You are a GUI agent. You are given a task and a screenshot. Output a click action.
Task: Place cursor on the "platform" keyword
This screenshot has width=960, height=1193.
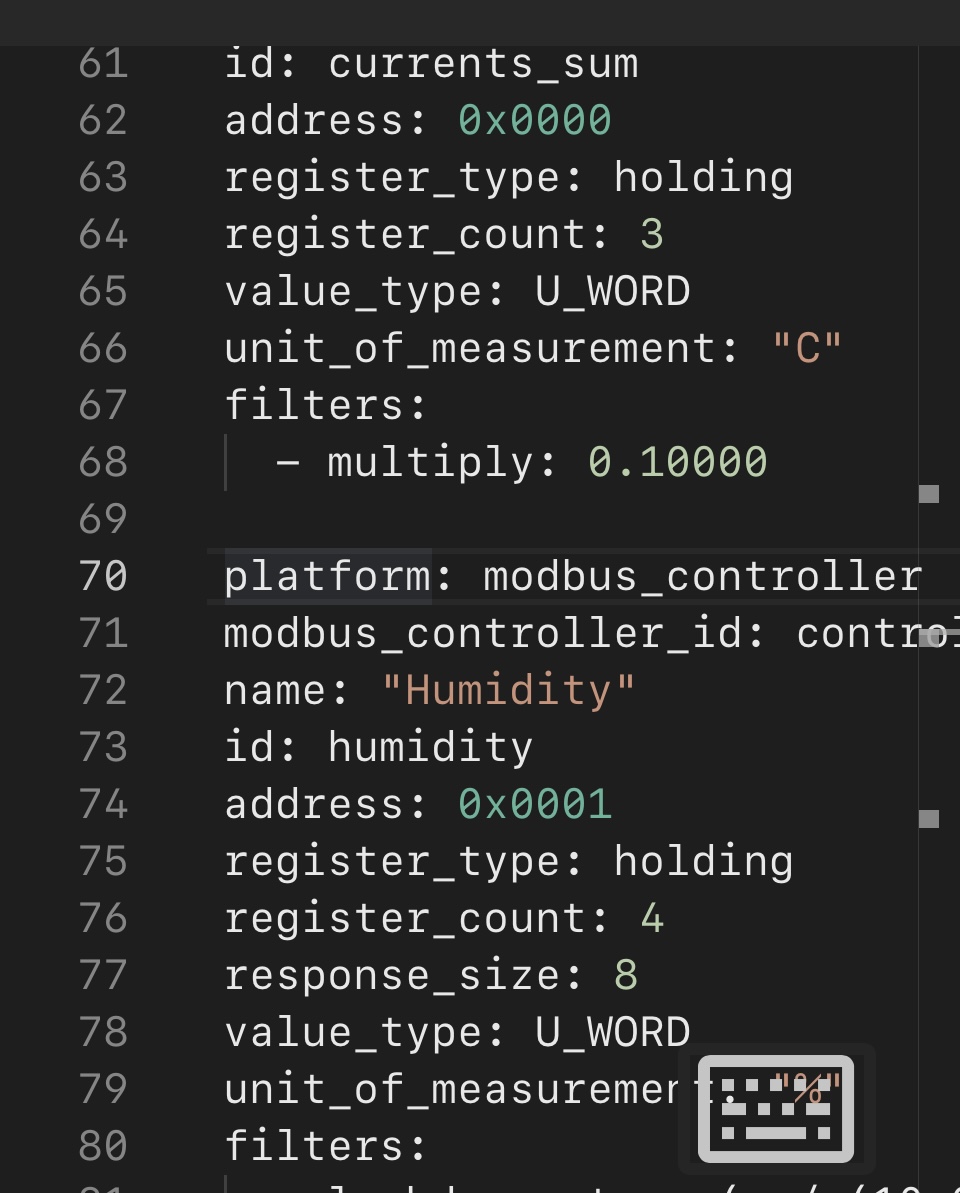[x=327, y=576]
